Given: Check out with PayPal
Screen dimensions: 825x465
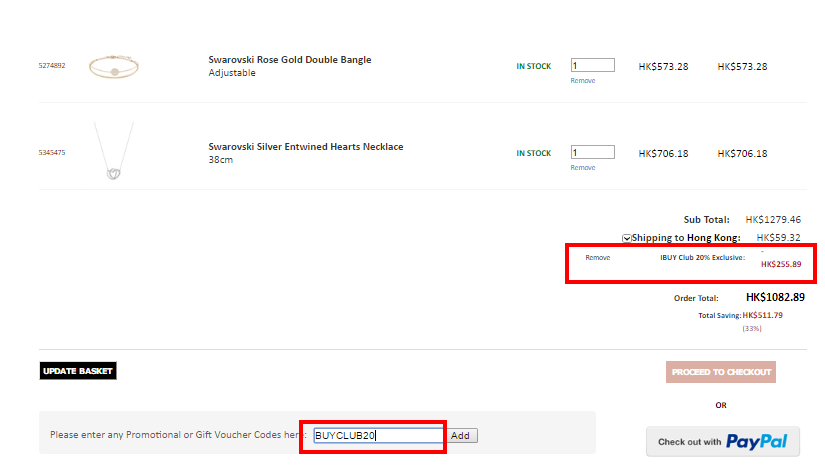Looking at the screenshot, I should pyautogui.click(x=723, y=441).
